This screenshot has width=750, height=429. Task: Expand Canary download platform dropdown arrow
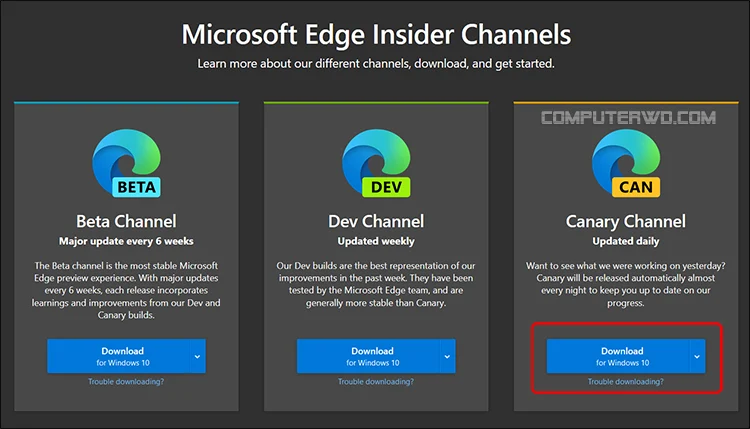coord(697,356)
